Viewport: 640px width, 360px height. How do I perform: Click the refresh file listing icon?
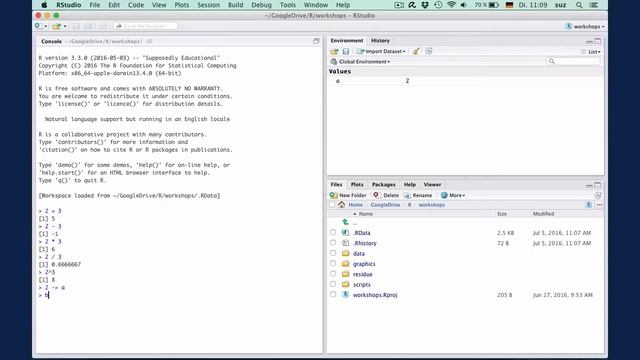(598, 196)
